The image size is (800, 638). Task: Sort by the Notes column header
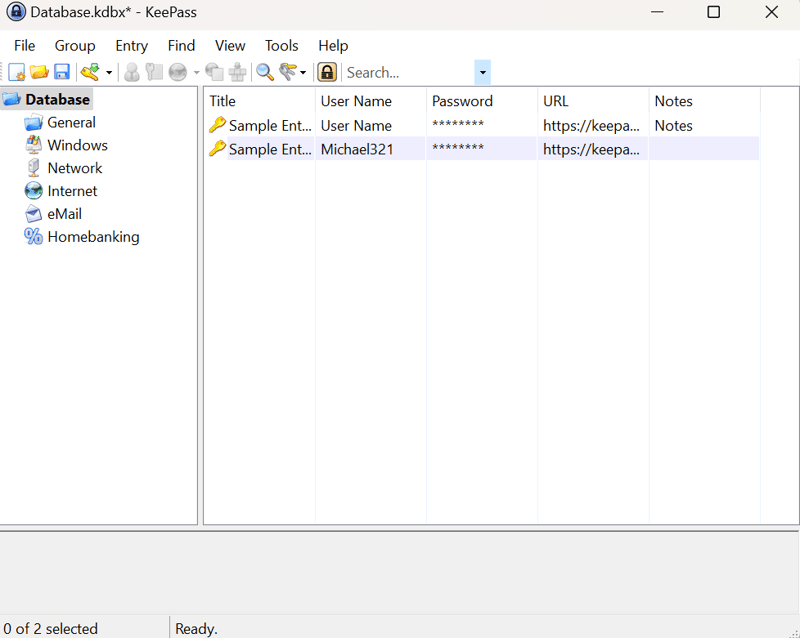pos(704,101)
